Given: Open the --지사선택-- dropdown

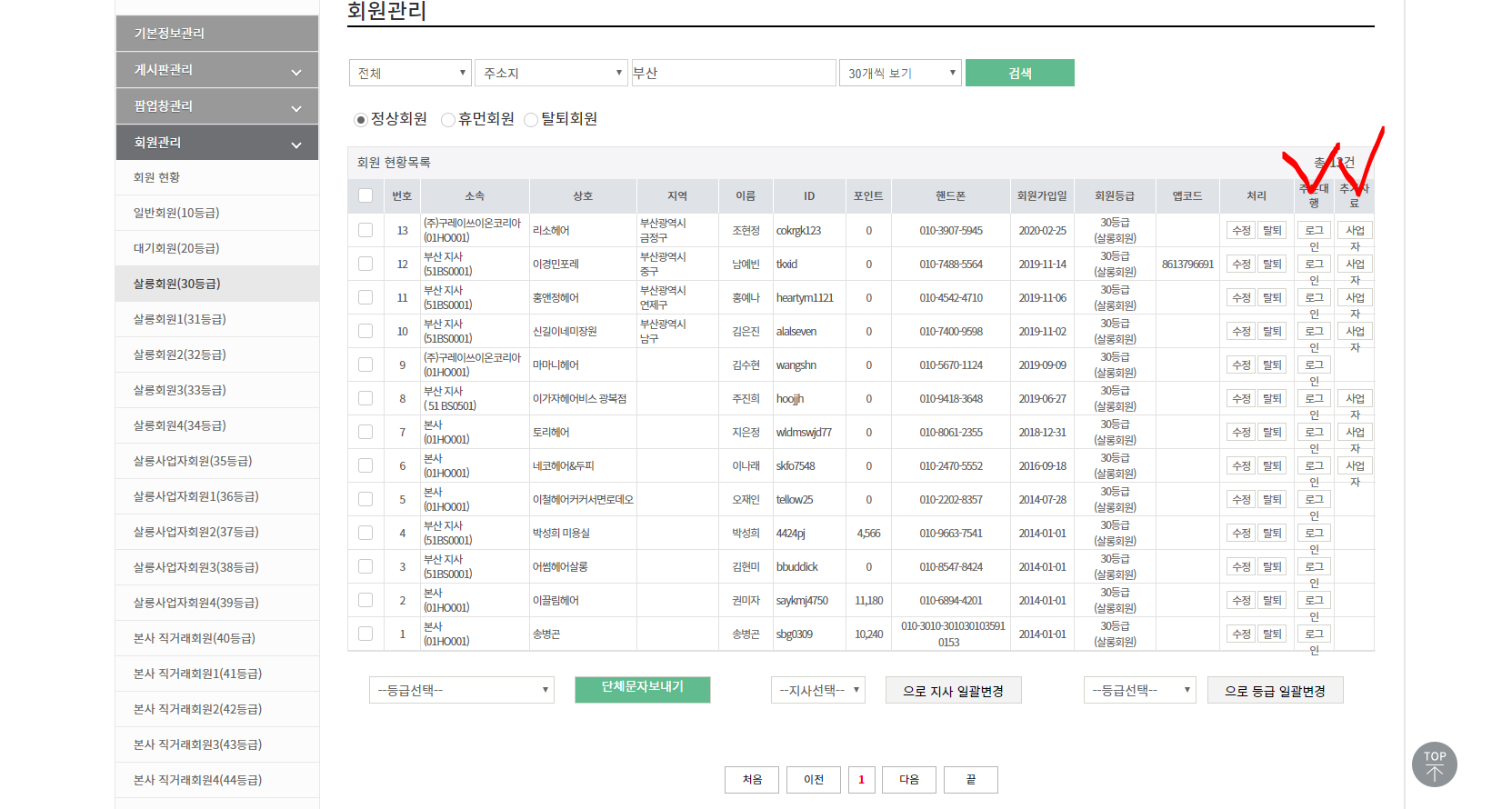Looking at the screenshot, I should point(817,690).
